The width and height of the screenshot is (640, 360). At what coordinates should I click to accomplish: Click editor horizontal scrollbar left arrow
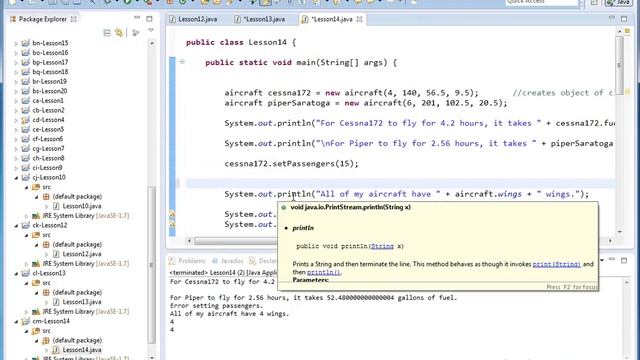pyautogui.click(x=189, y=241)
